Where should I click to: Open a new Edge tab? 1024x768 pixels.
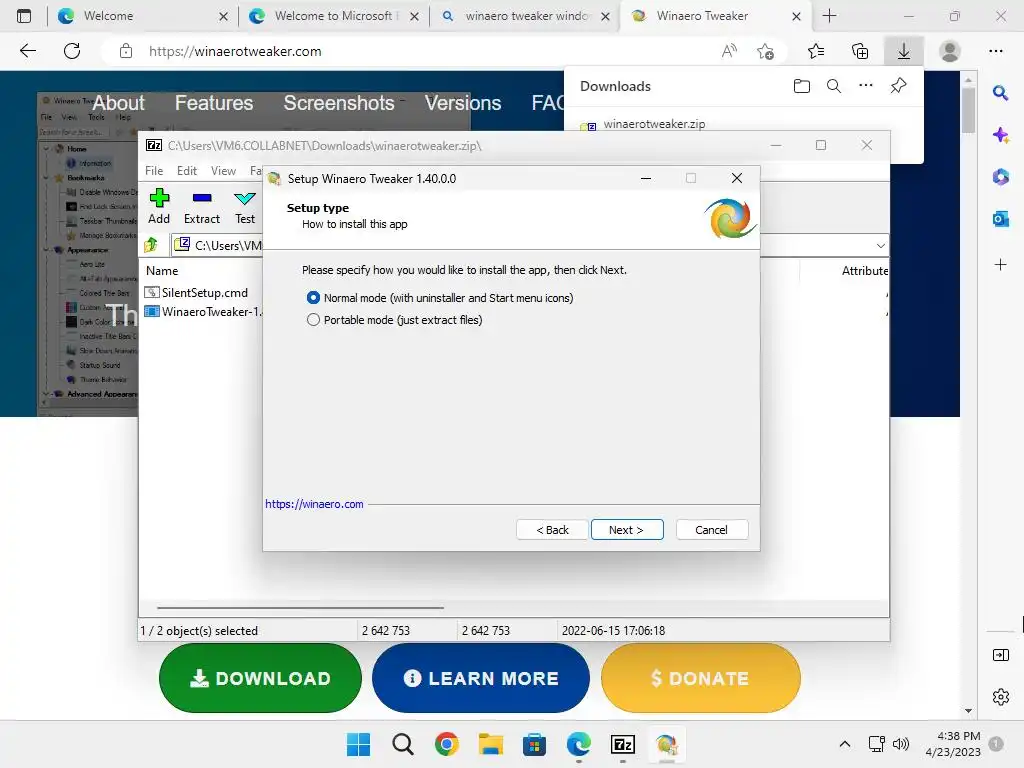click(829, 16)
